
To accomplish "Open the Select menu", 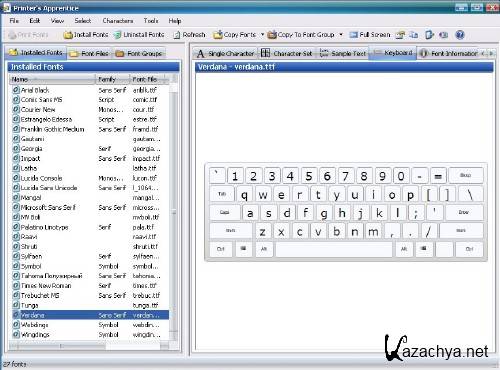I will click(83, 21).
